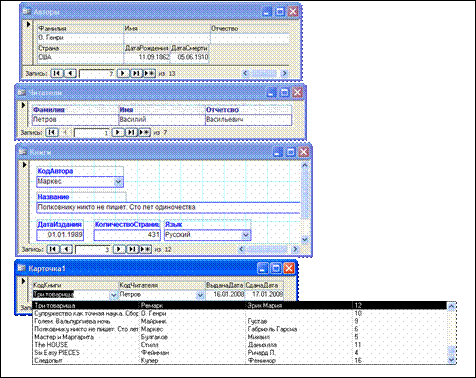Click ДатаИздания field 01.01.1989
The image size is (476, 378).
point(60,235)
